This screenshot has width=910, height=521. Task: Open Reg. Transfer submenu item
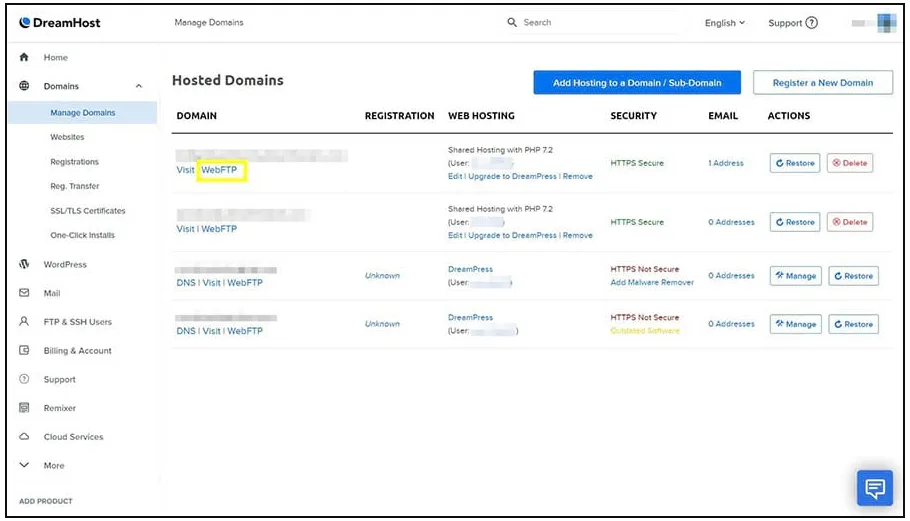74,186
